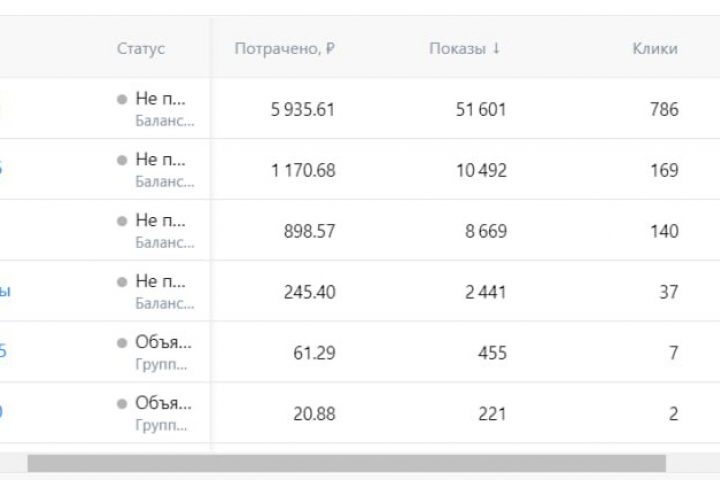Screen dimensions: 720x480
Task: Select the status dot in the 20.88 row
Action: coord(122,404)
